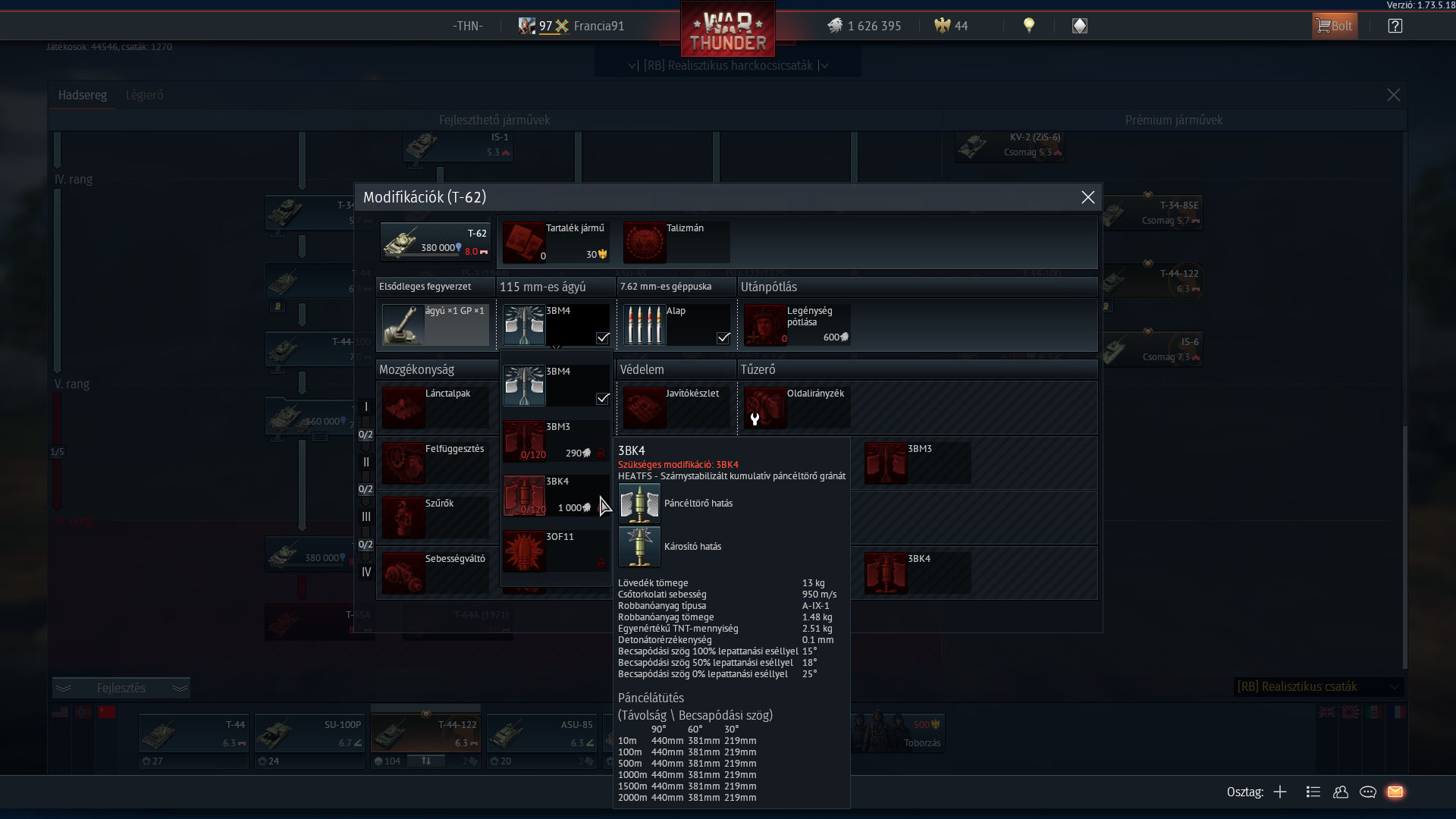This screenshot has width=1456, height=819.
Task: Open the list icon in bottom bar
Action: tap(1313, 792)
